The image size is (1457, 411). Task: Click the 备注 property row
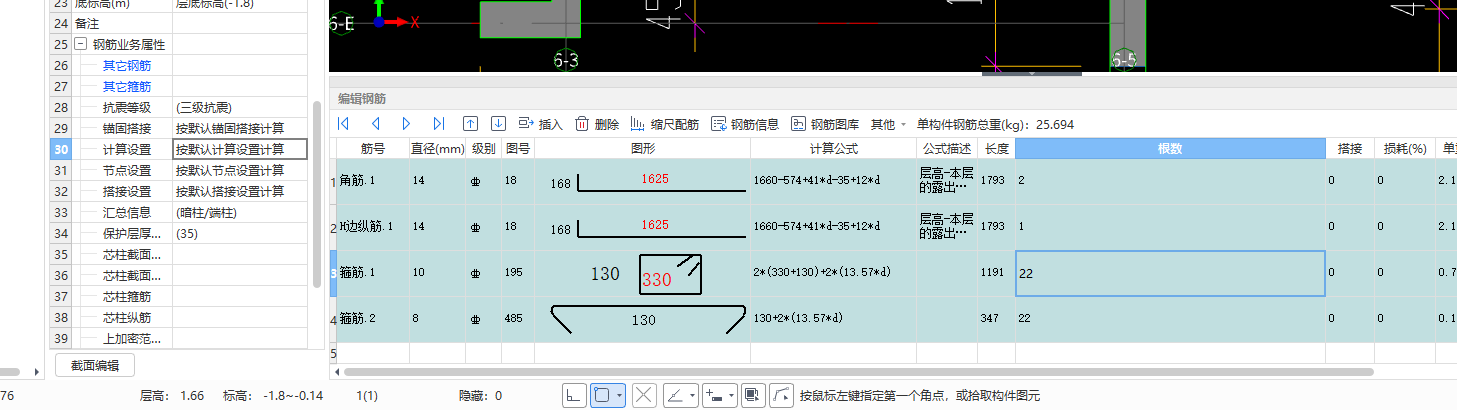[179, 23]
